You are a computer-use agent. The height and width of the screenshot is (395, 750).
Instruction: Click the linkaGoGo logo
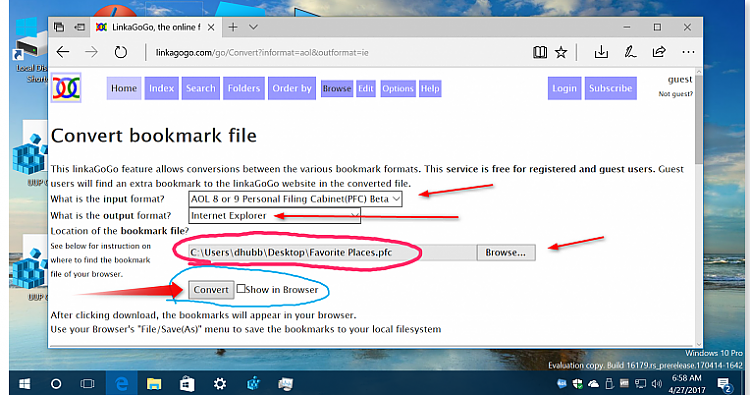pos(66,88)
